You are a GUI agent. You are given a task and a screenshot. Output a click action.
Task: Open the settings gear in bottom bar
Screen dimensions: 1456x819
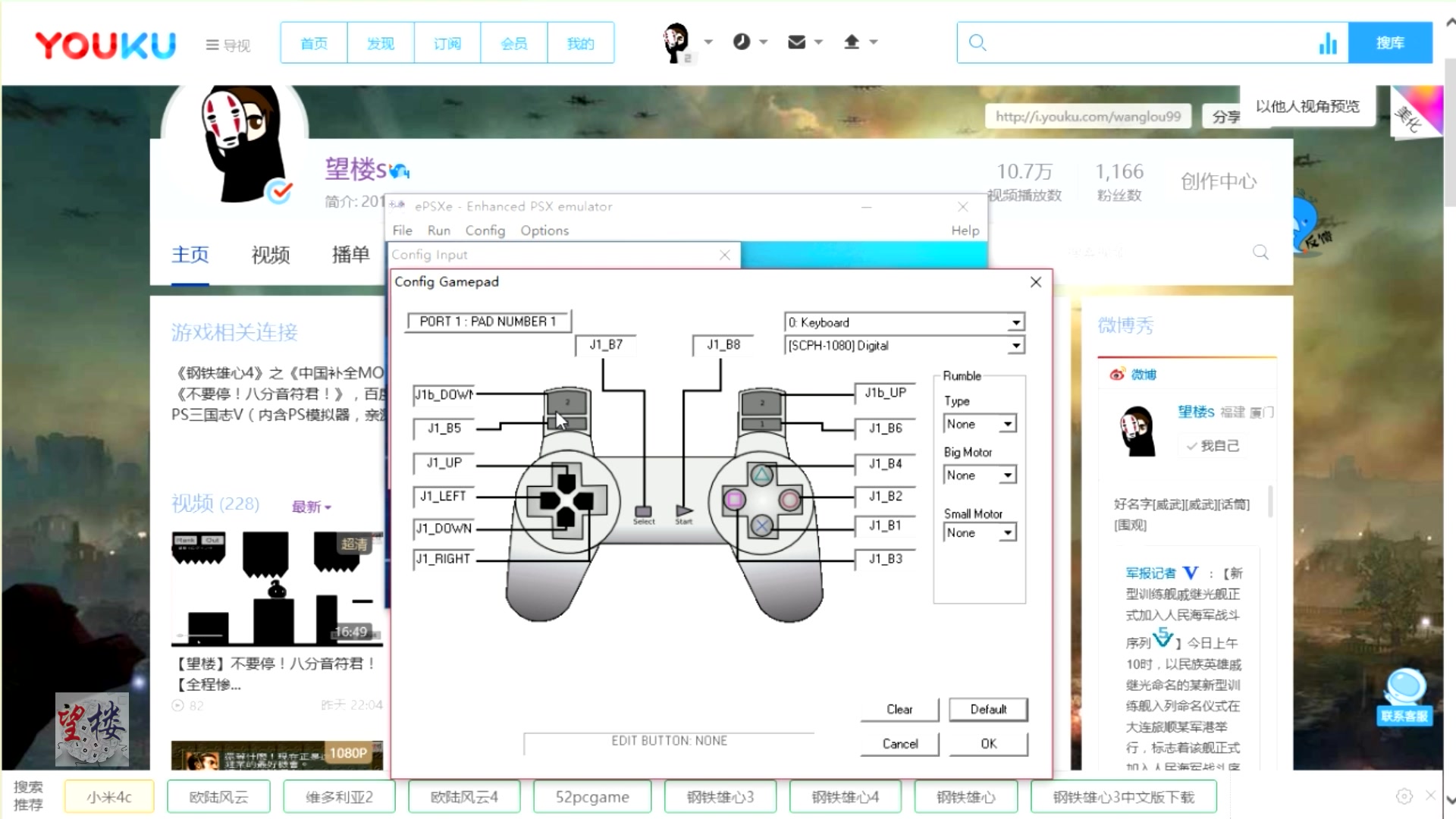(1404, 796)
